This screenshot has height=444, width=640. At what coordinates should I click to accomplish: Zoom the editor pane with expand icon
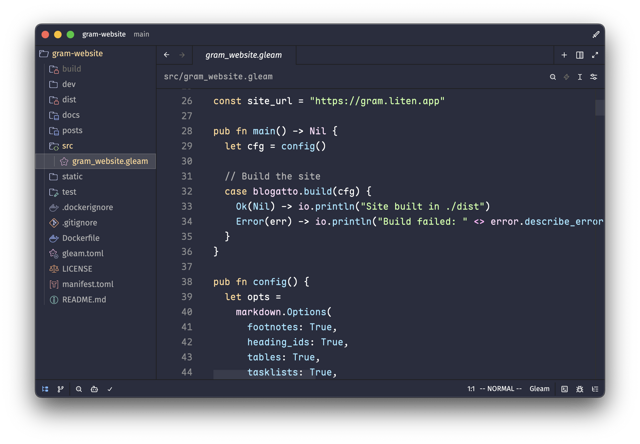point(595,55)
